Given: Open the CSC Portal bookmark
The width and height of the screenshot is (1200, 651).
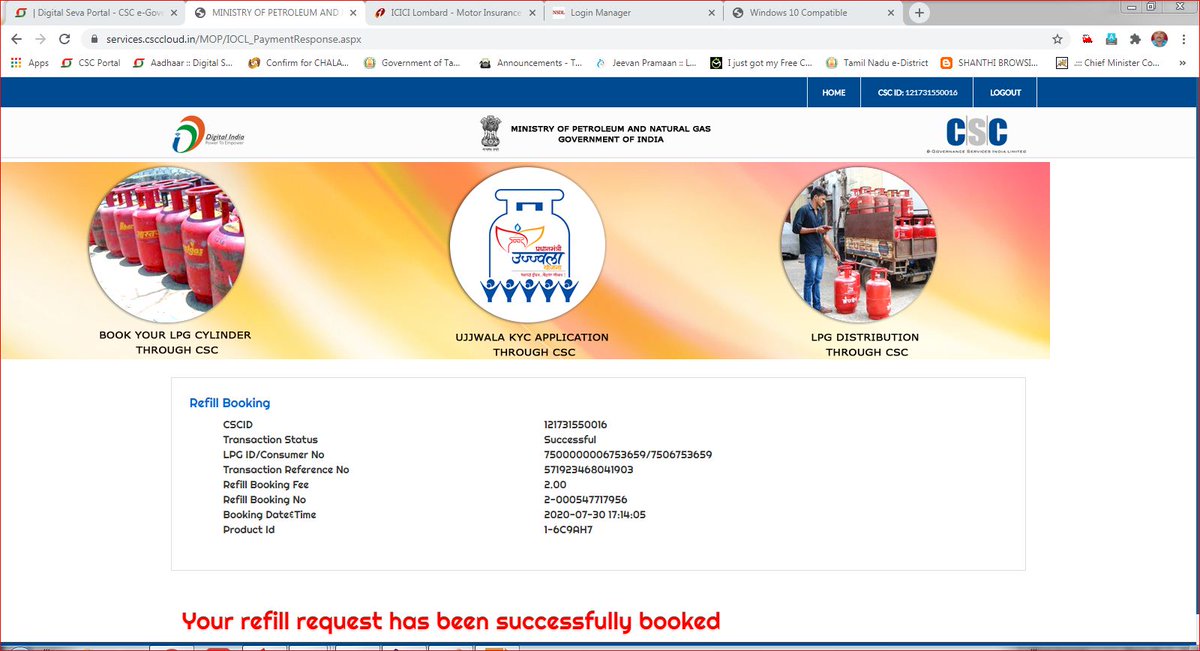Looking at the screenshot, I should (90, 63).
